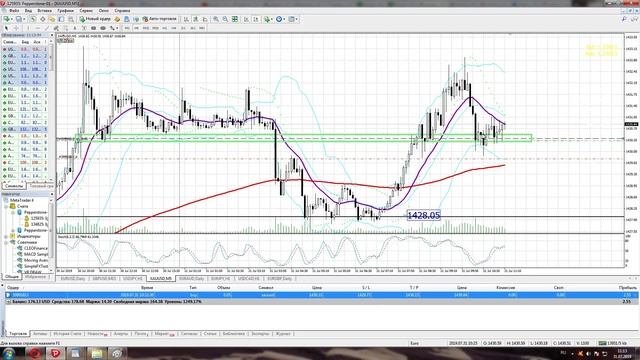The height and width of the screenshot is (360, 640).
Task: Toggle the Market Watch window icon
Action: [x=33, y=19]
